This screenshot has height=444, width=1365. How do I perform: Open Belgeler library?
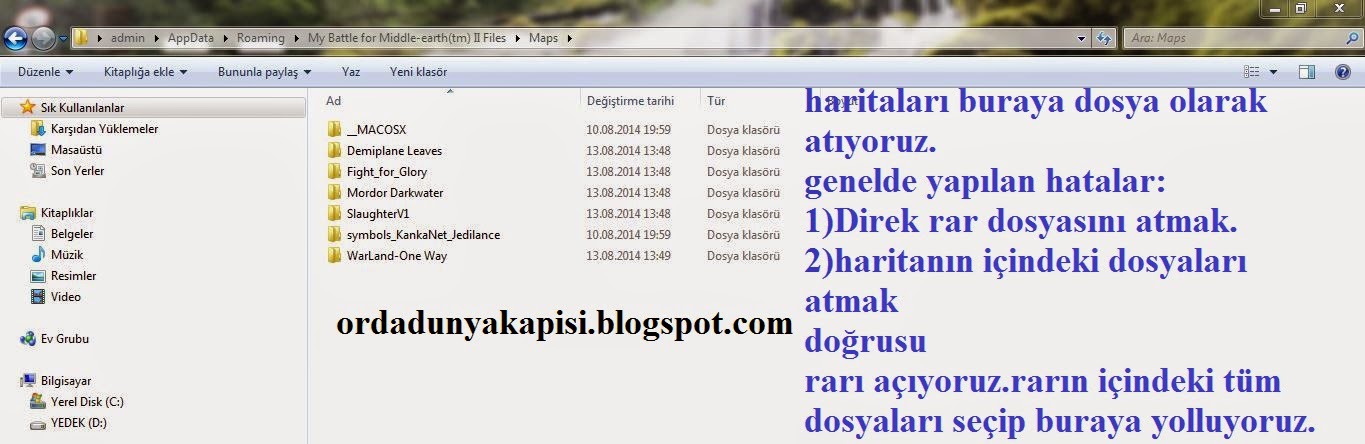[72, 234]
